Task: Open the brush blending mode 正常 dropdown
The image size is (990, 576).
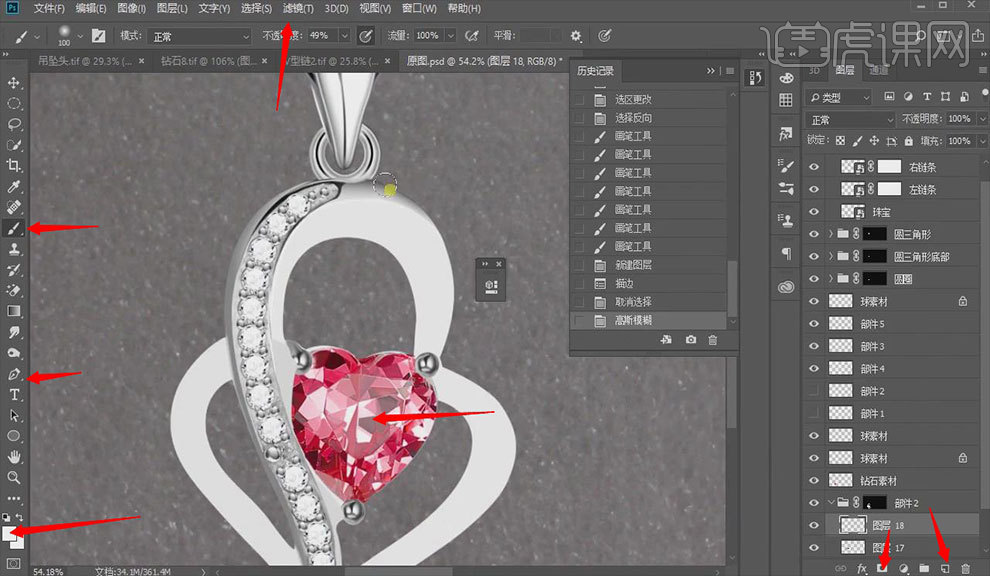Action: click(x=199, y=36)
